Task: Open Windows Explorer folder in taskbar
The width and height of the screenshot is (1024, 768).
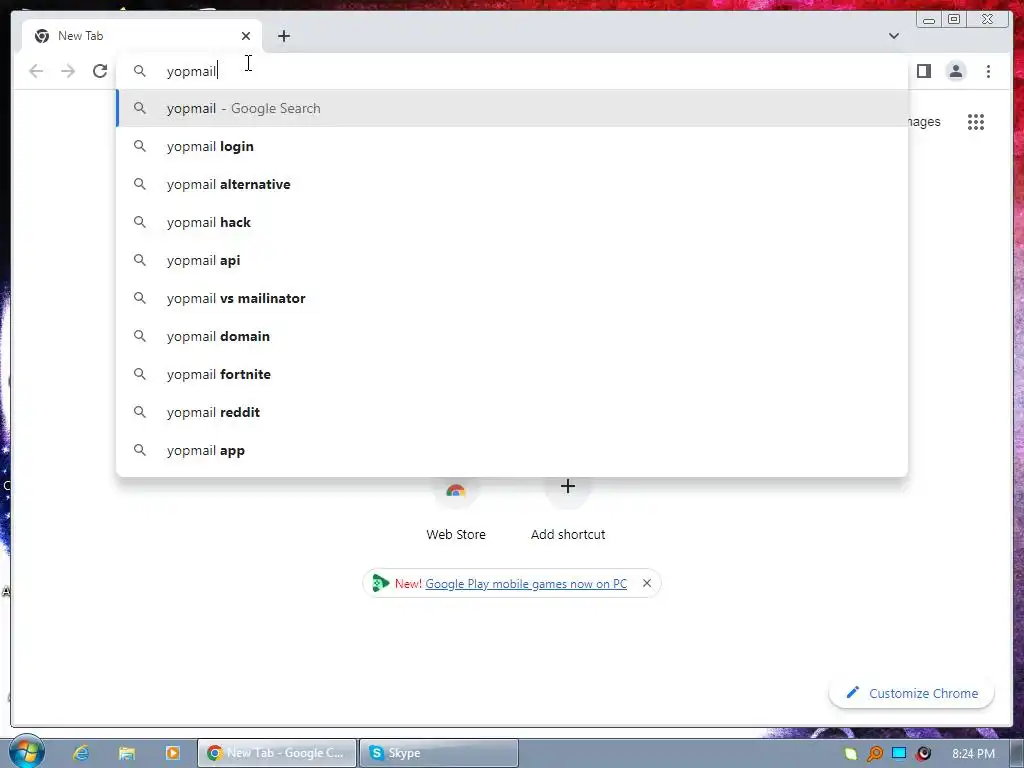Action: click(127, 753)
